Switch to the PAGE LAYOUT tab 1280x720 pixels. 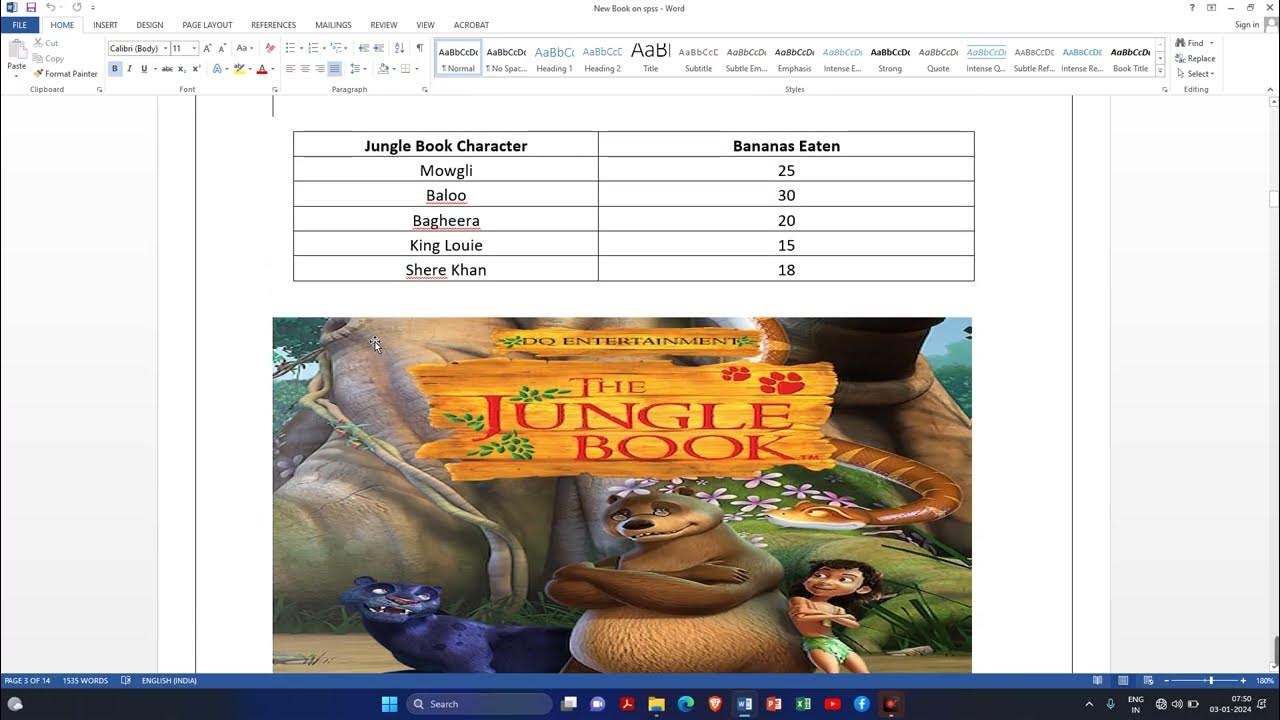pos(207,25)
